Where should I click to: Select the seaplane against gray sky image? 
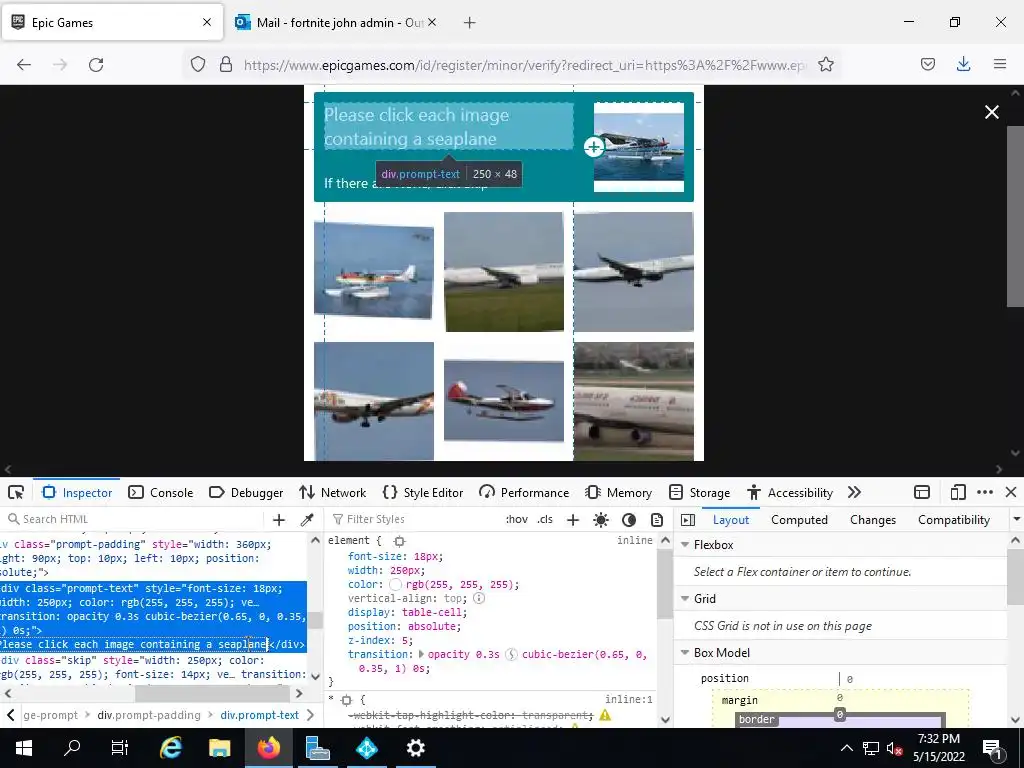tap(504, 401)
